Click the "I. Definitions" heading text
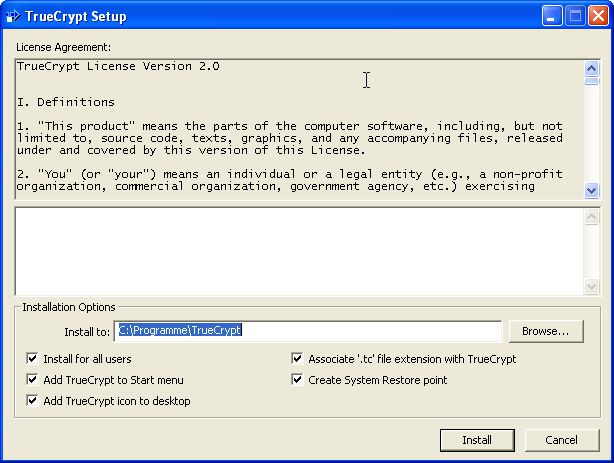The height and width of the screenshot is (463, 614). [x=66, y=102]
